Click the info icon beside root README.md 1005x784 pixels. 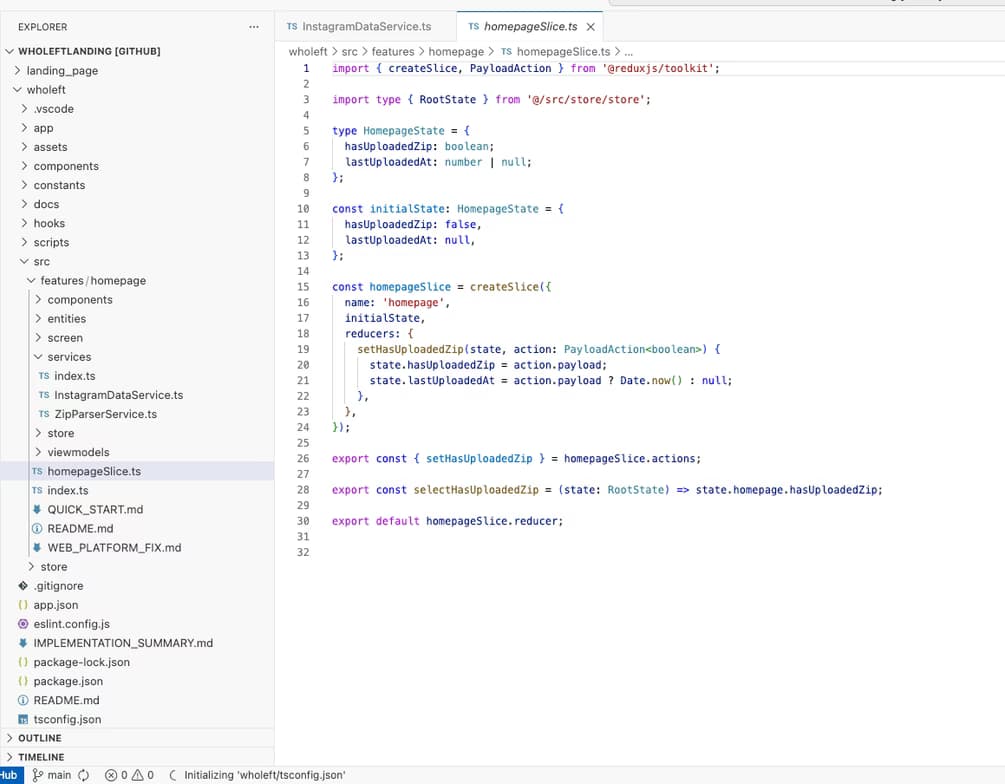click(23, 700)
